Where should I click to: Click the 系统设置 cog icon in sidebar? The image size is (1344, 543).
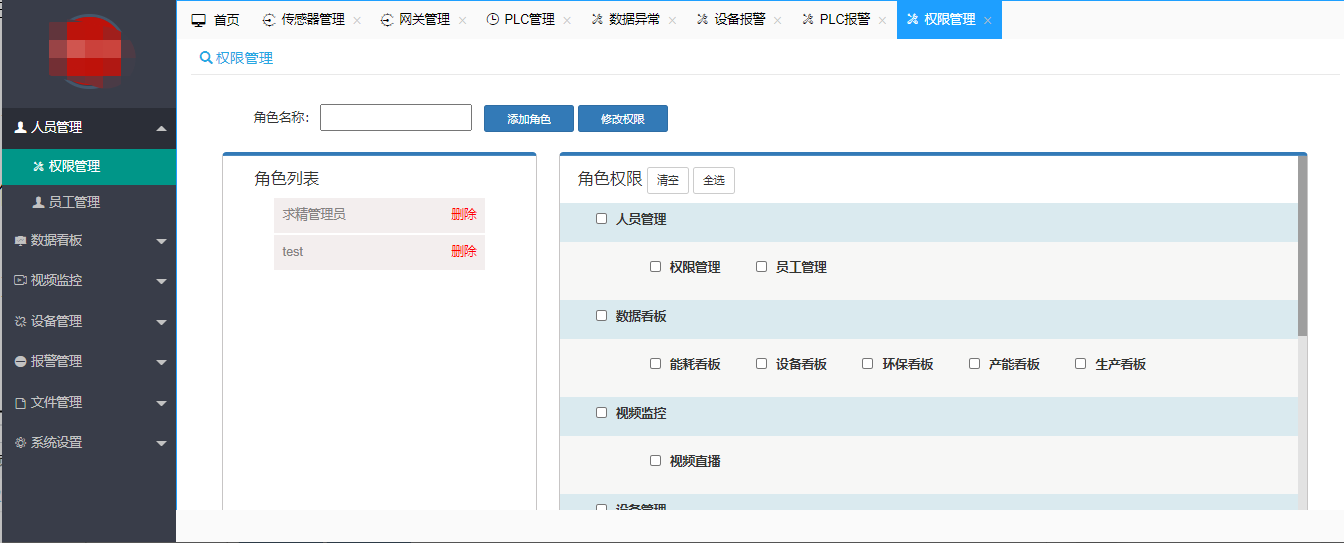click(20, 443)
